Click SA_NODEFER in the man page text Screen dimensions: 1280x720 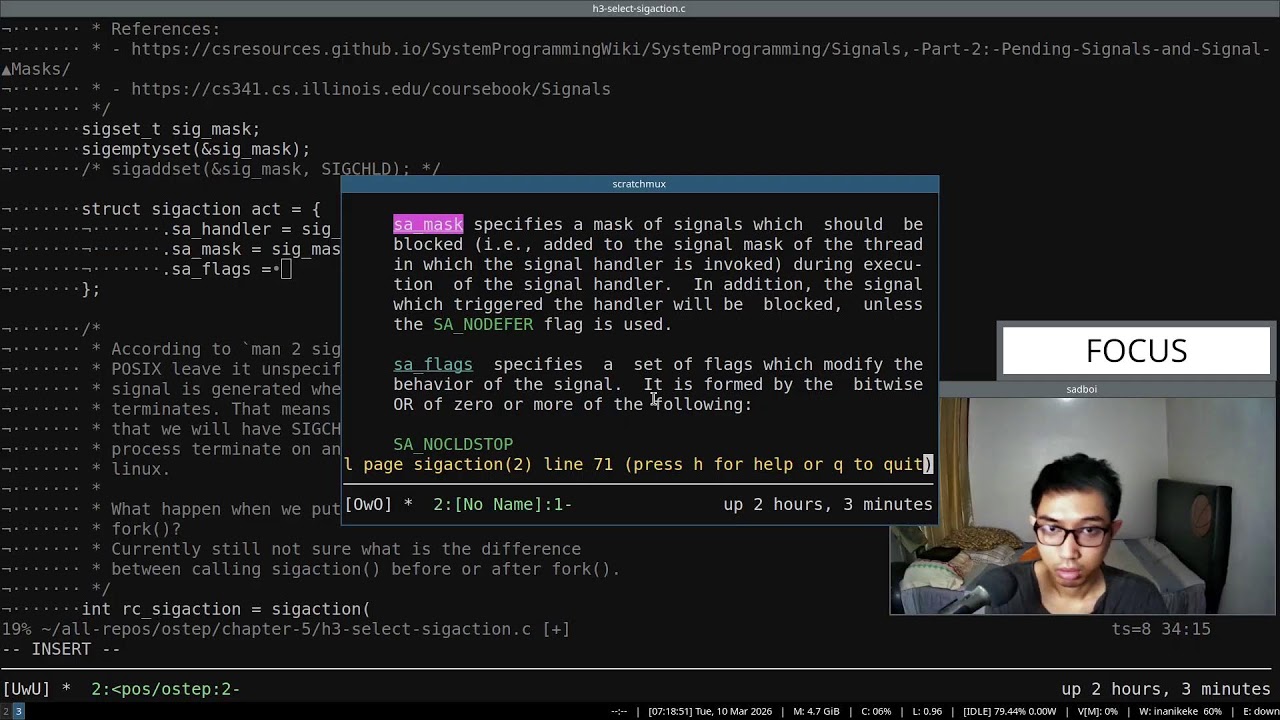coord(483,325)
